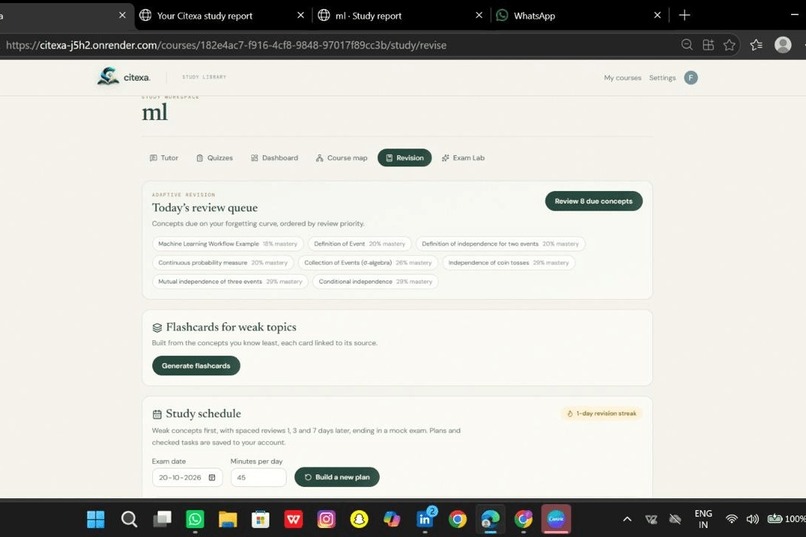Select the Revision tab
806x537 pixels.
coord(405,158)
